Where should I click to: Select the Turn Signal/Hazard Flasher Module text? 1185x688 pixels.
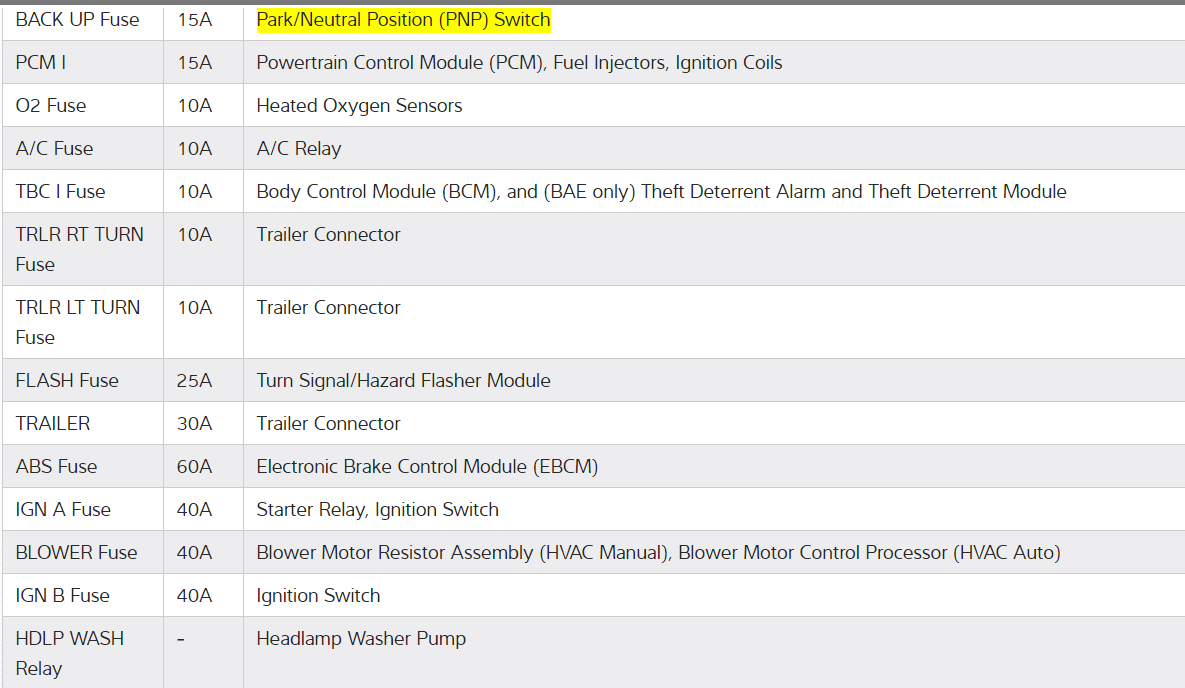click(x=403, y=381)
